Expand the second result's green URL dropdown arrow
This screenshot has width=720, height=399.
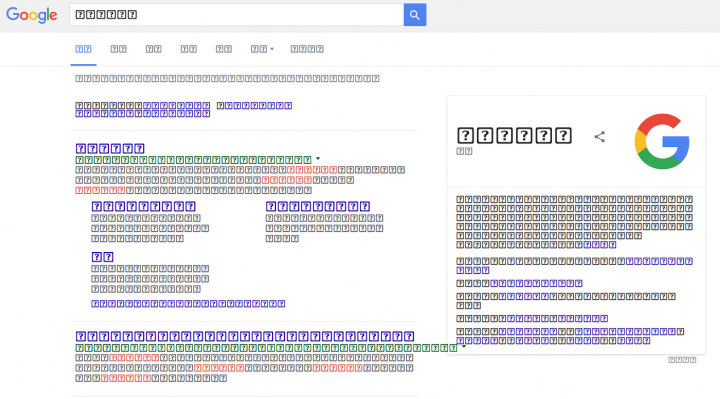pyautogui.click(x=464, y=347)
